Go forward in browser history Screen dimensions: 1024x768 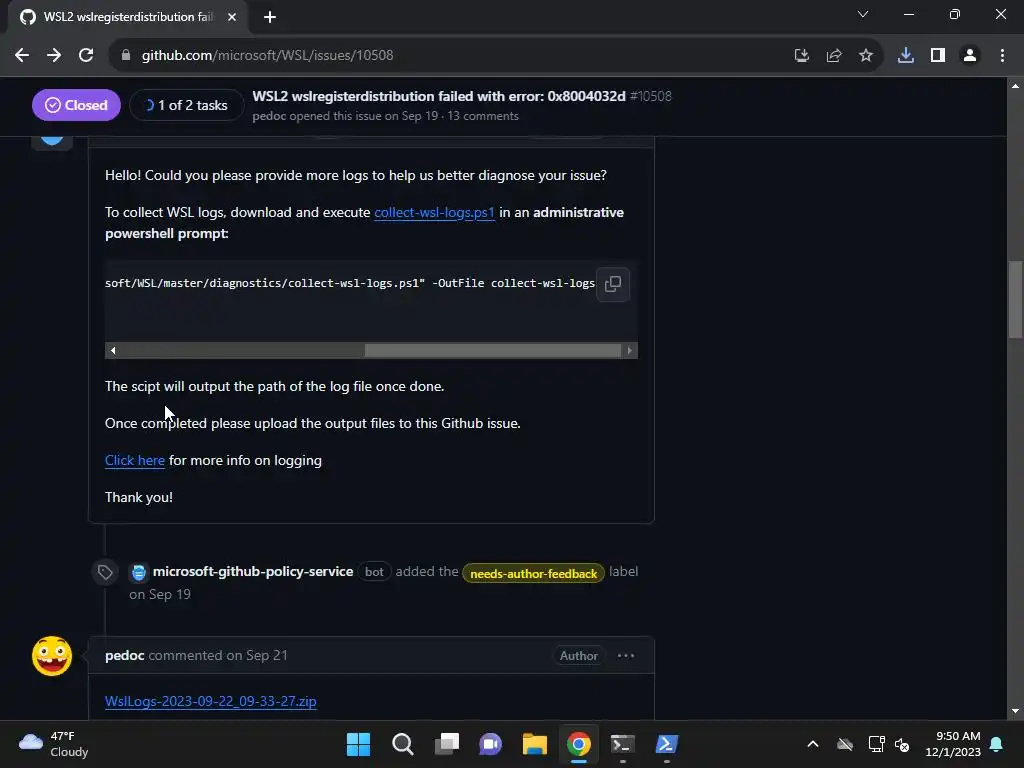pyautogui.click(x=54, y=56)
